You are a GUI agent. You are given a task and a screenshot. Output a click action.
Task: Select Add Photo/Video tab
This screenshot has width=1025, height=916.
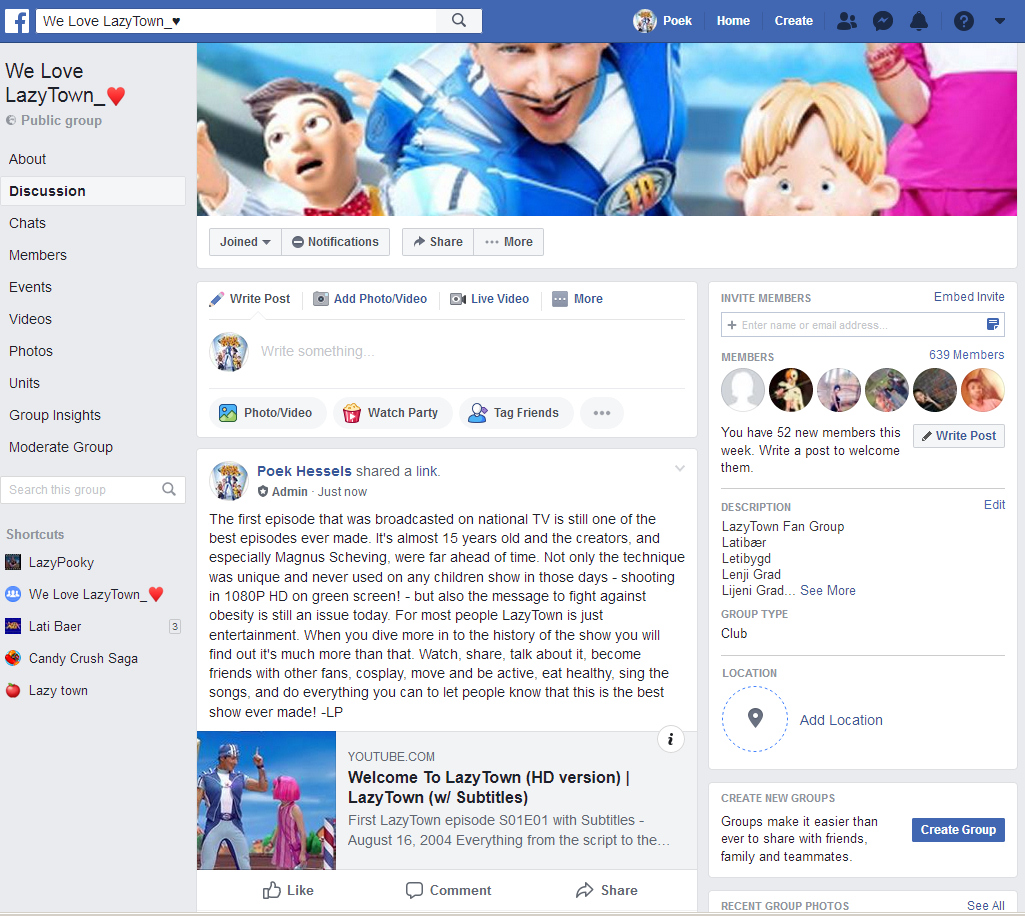(x=370, y=299)
